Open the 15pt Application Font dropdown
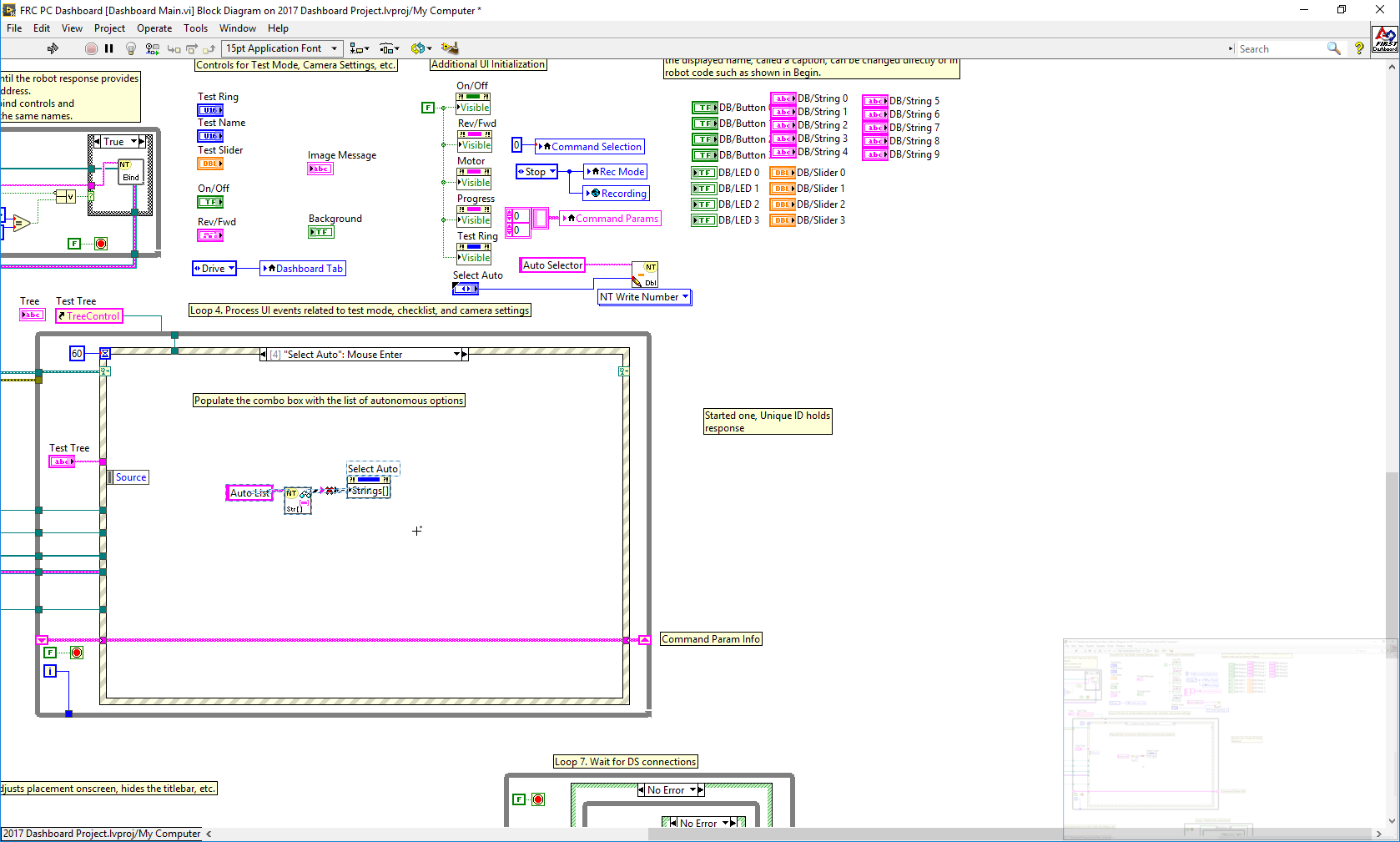This screenshot has height=842, width=1400. 282,48
